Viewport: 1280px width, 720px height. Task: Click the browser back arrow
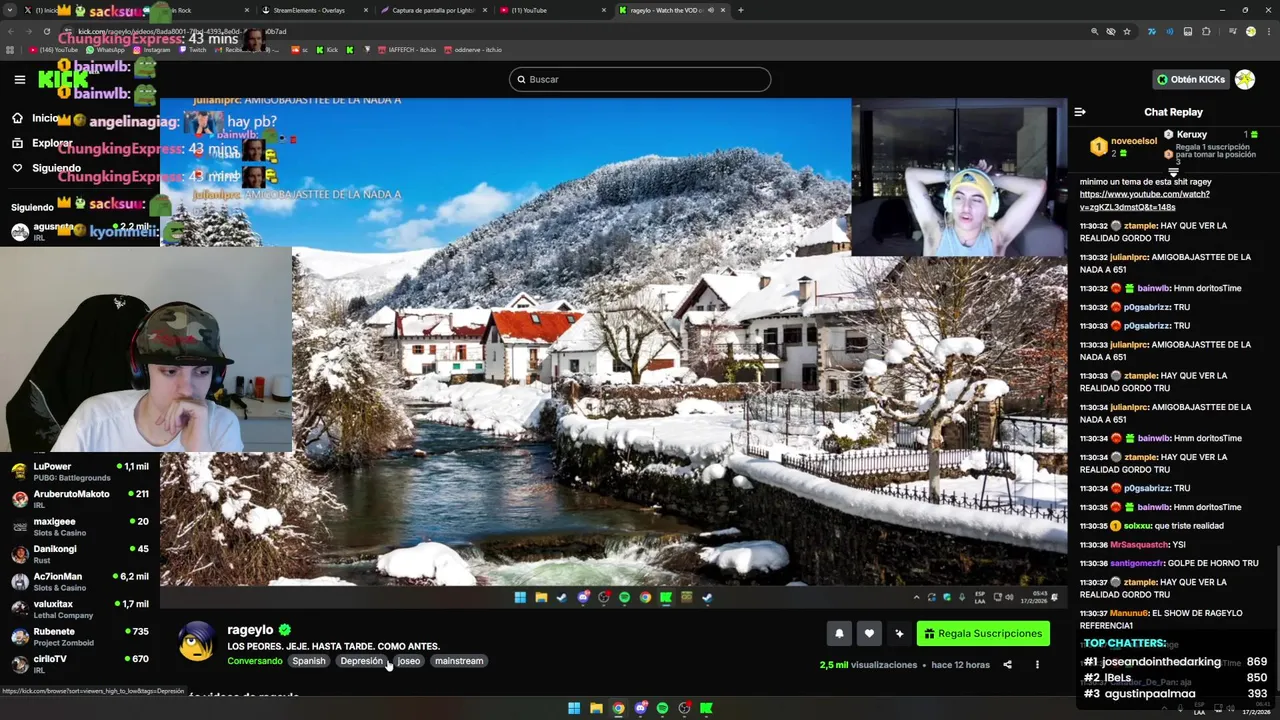10,31
